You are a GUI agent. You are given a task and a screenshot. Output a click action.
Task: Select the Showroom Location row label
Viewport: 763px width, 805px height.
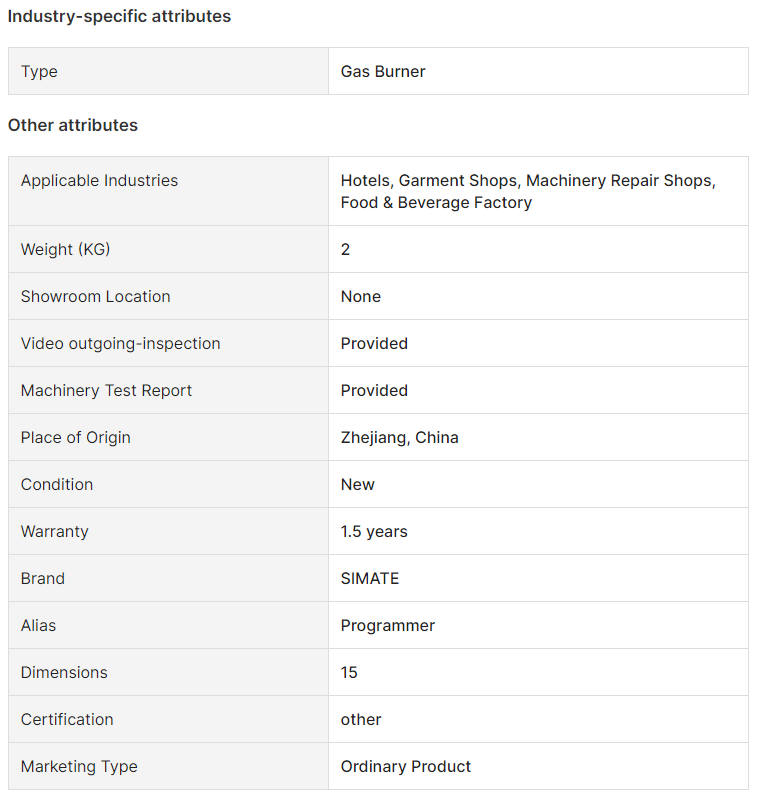(96, 297)
